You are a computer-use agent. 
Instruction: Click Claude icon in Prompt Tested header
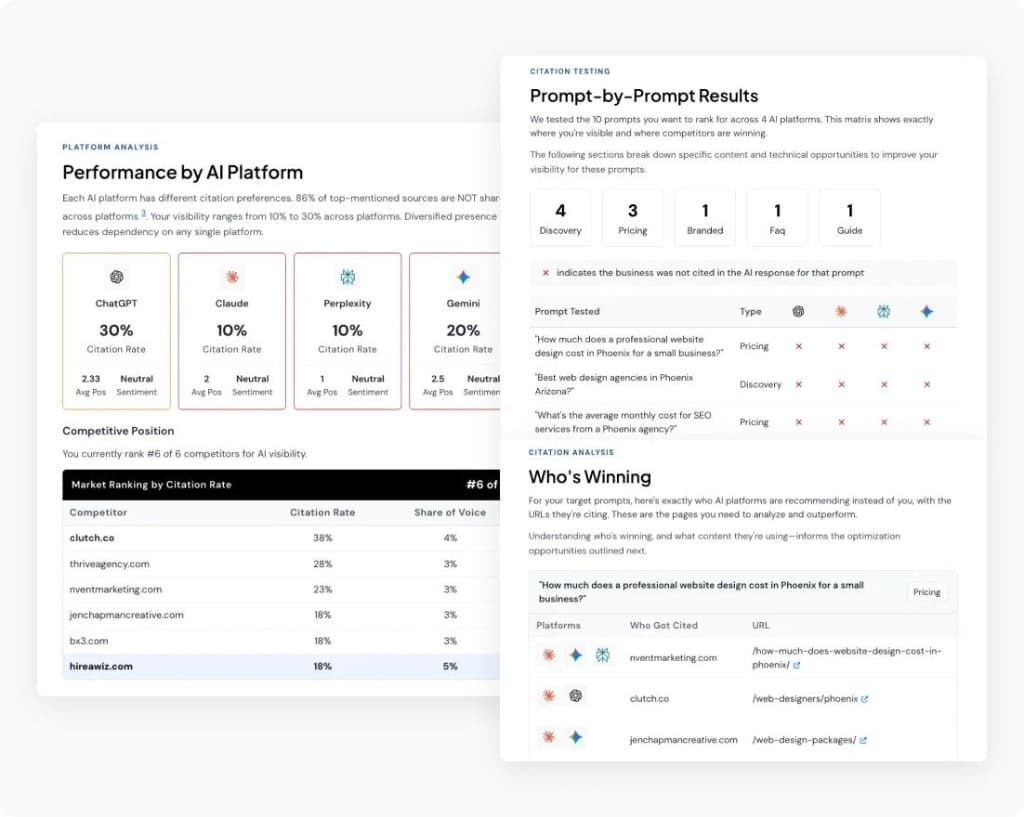(x=841, y=312)
